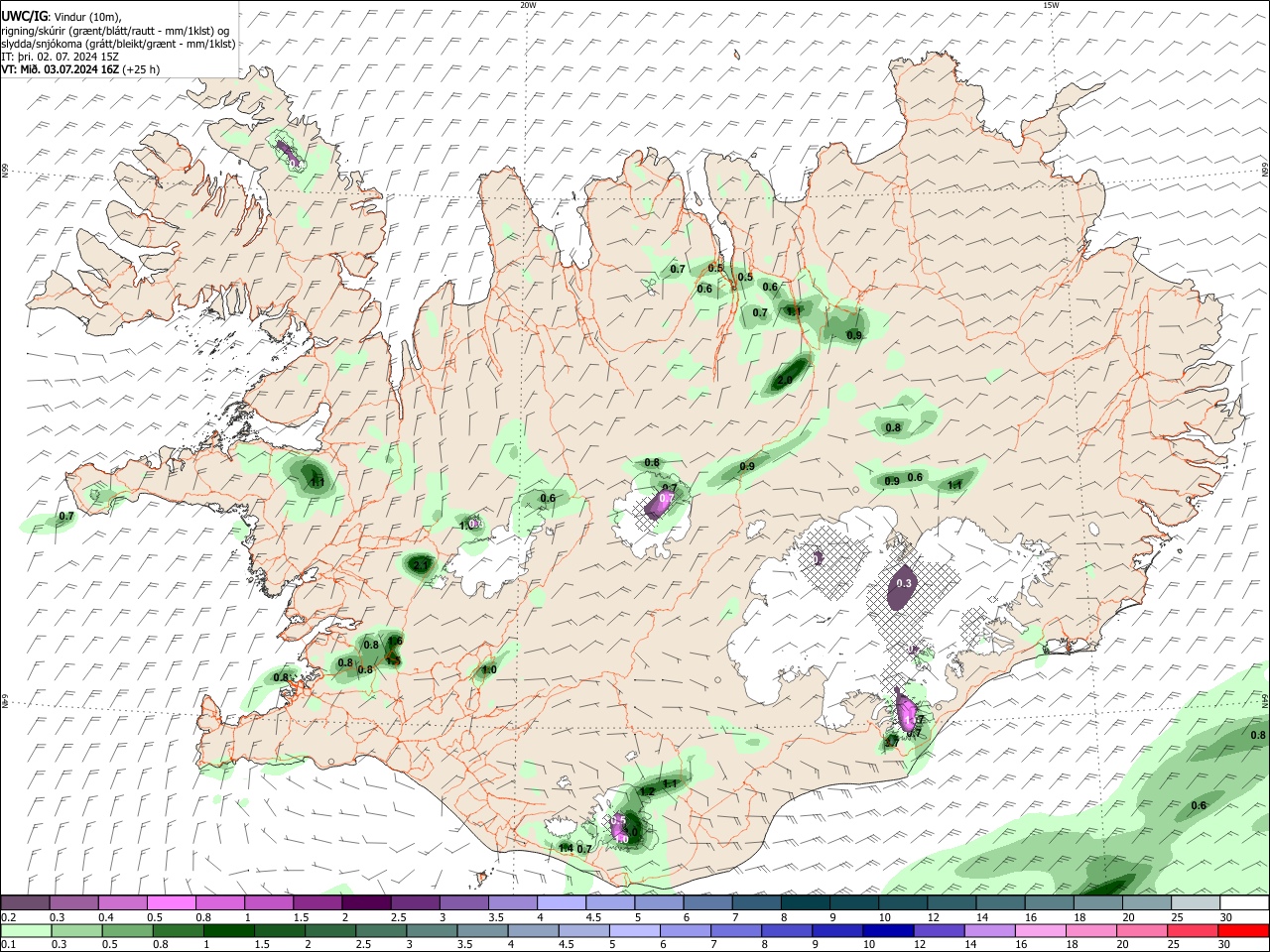This screenshot has height=952, width=1270.
Task: Click the '1.4' precipitation value near the south coast
Action: (566, 849)
